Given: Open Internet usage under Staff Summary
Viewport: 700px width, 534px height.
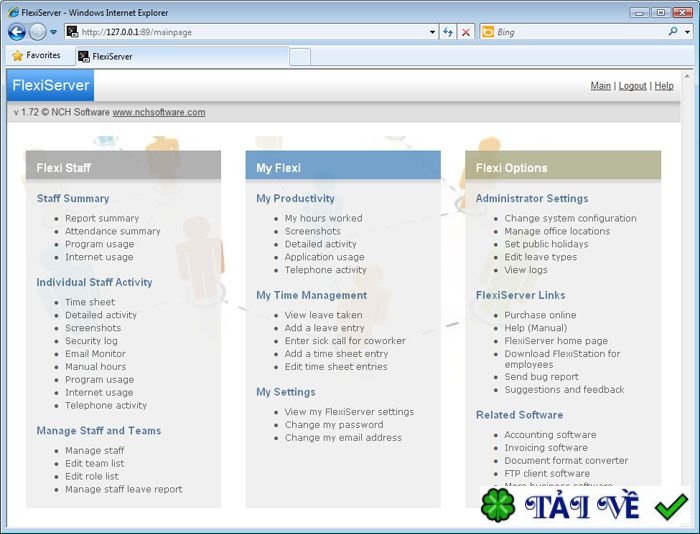Looking at the screenshot, I should (99, 257).
